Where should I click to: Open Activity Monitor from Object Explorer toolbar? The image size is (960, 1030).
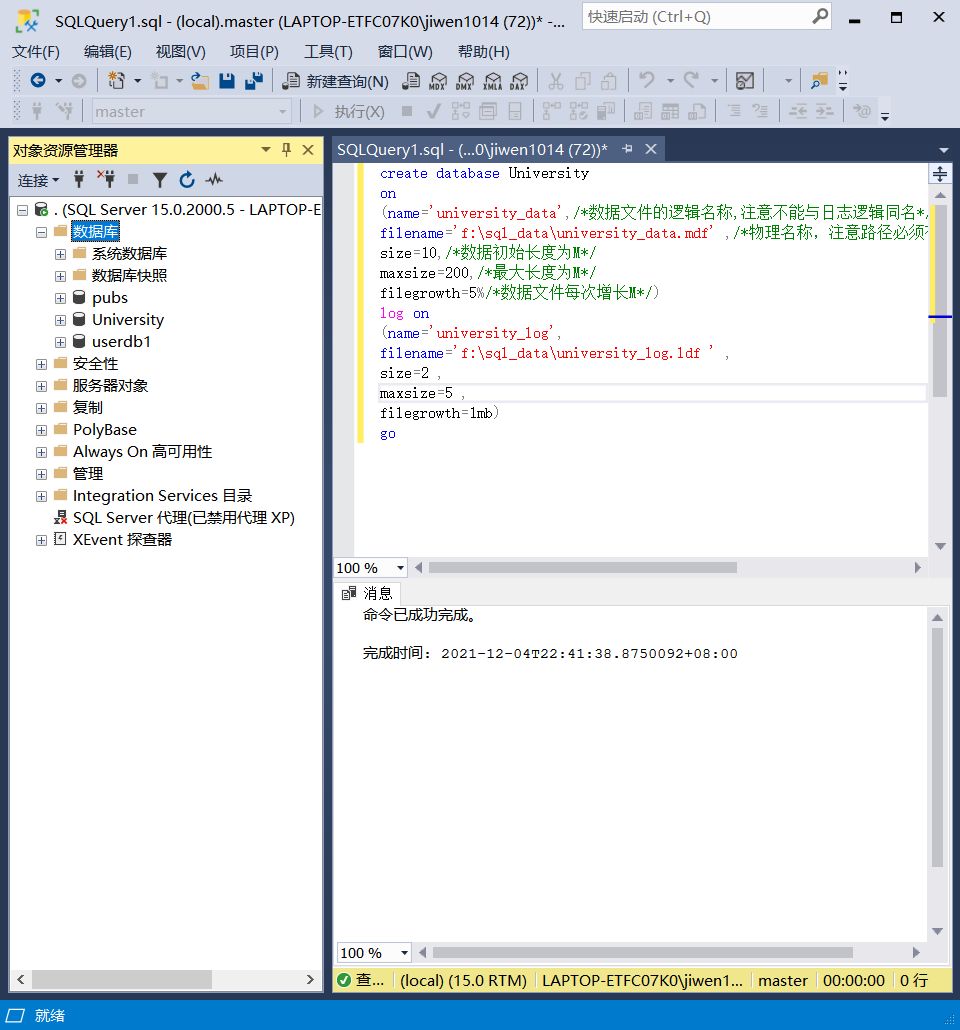(214, 179)
